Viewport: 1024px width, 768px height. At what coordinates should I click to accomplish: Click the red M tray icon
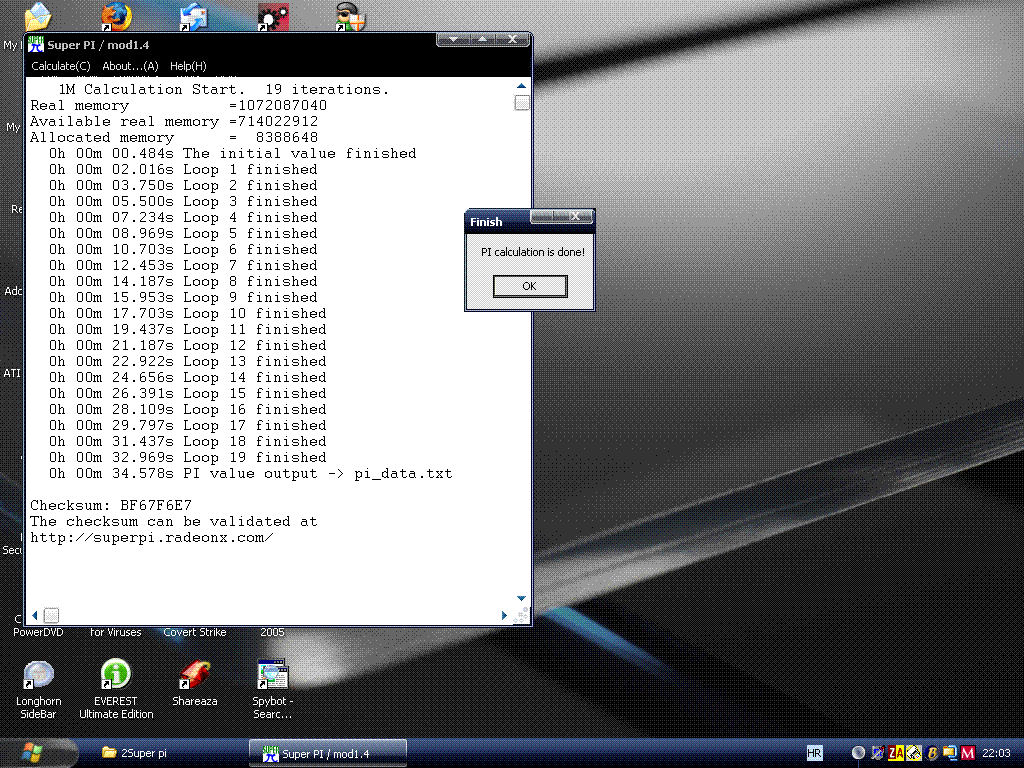[x=966, y=753]
